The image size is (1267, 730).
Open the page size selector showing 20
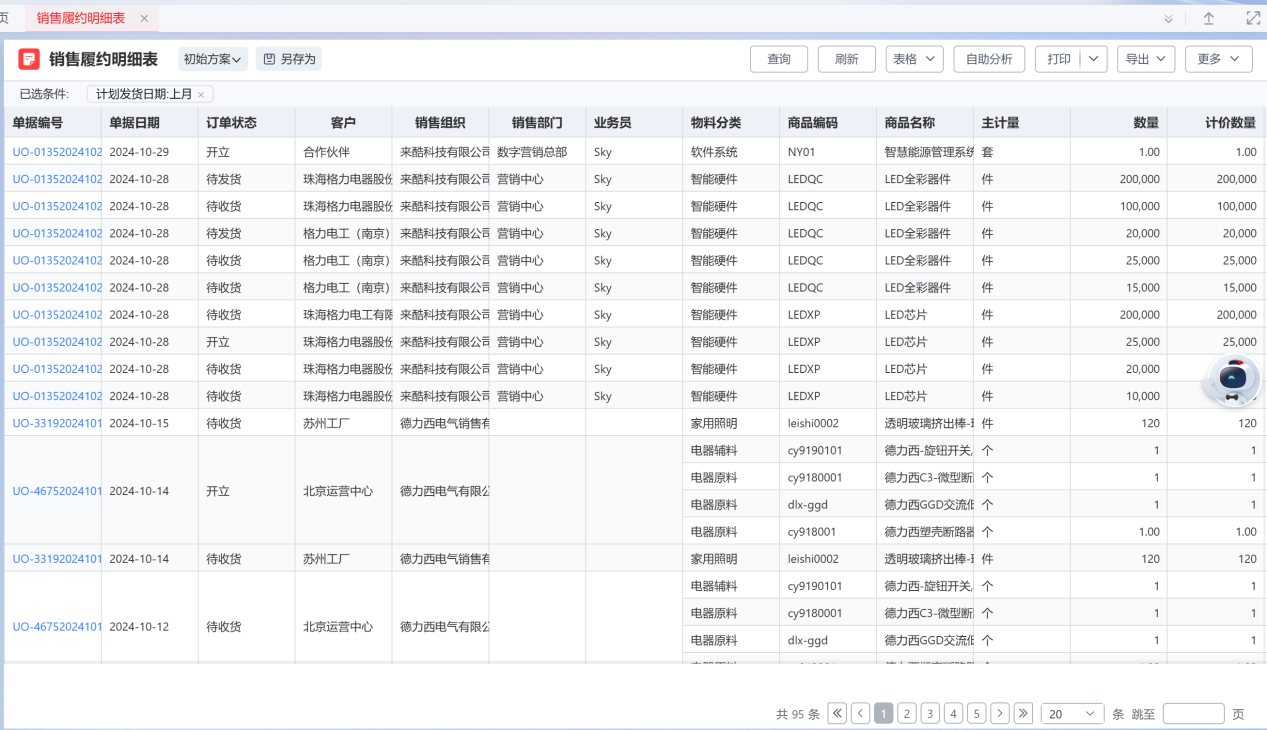point(1073,714)
